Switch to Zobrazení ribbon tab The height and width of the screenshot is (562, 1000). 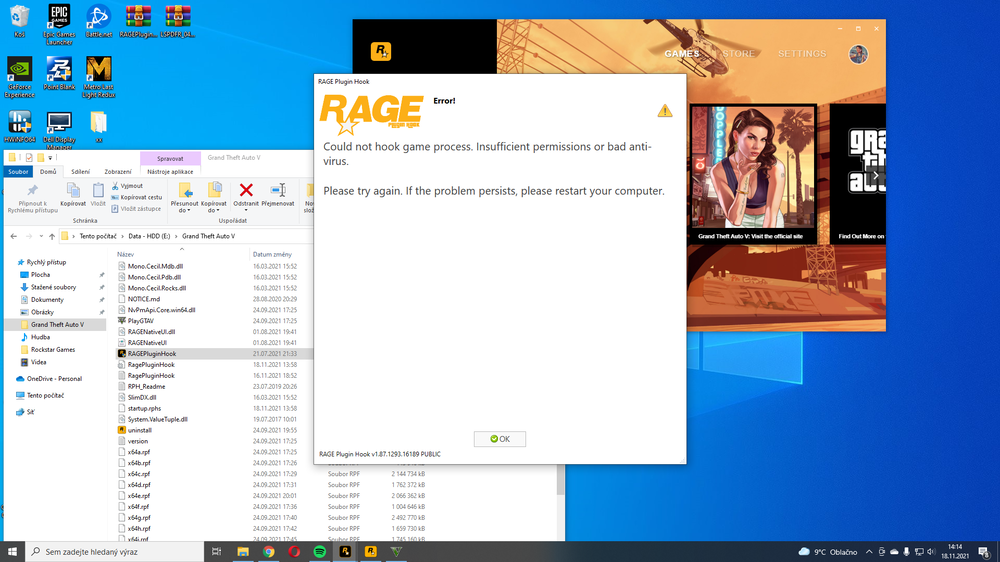pos(117,172)
